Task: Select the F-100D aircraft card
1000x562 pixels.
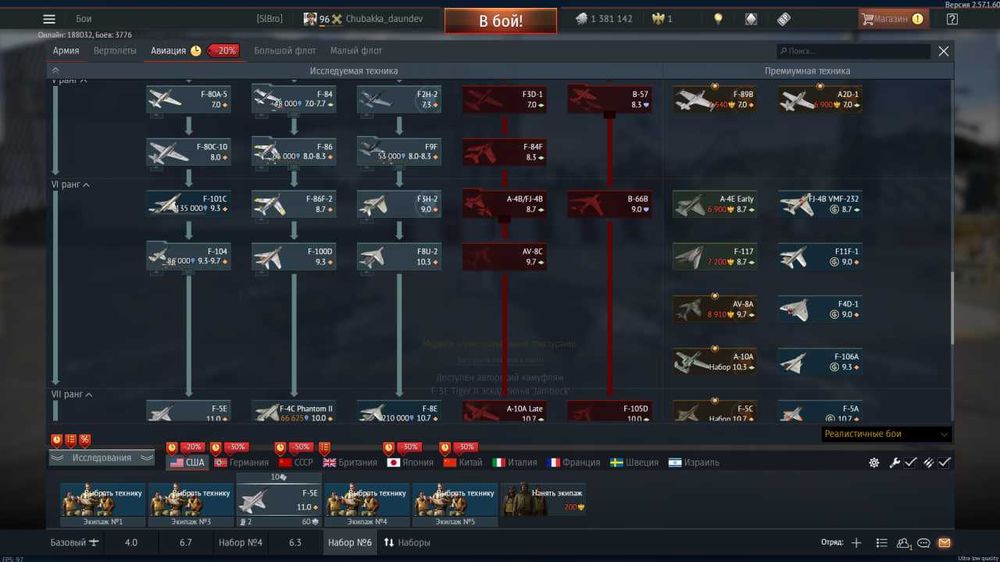Action: (x=293, y=256)
